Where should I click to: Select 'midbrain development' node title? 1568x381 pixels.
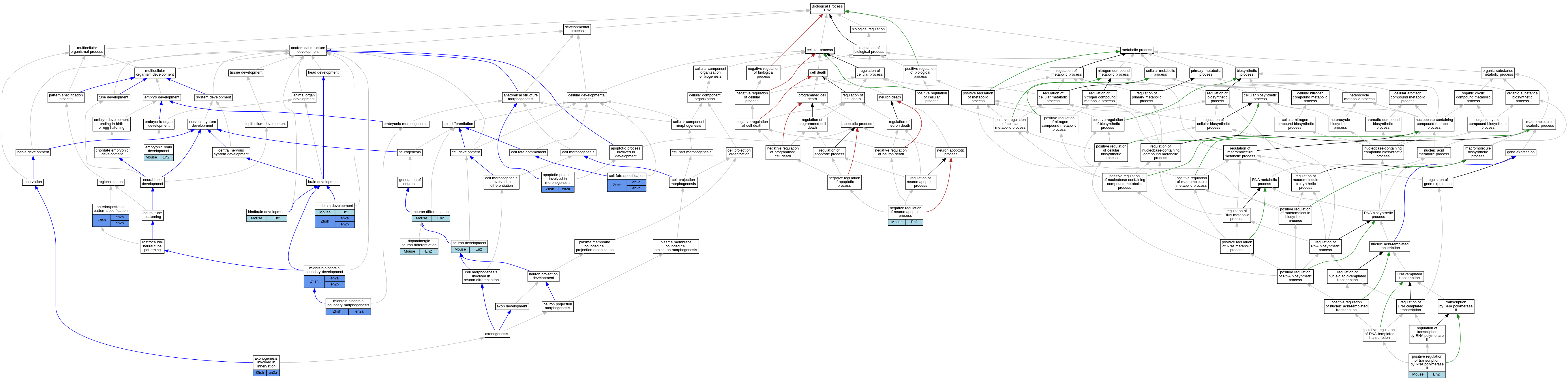pos(335,206)
